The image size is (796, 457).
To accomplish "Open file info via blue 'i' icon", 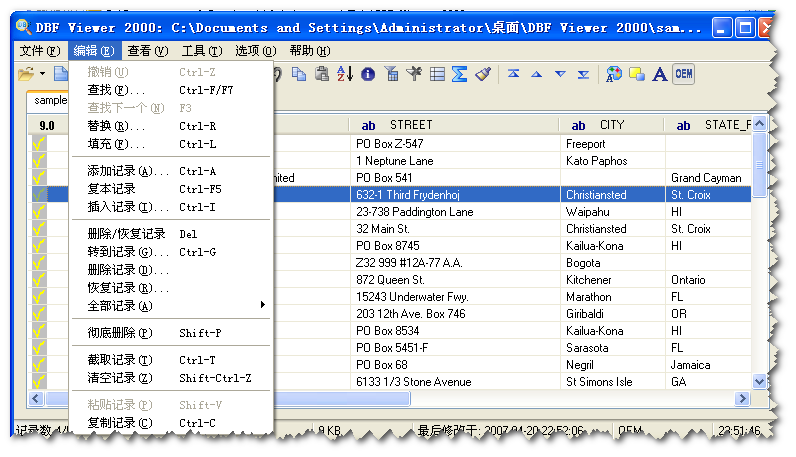I will [x=368, y=75].
